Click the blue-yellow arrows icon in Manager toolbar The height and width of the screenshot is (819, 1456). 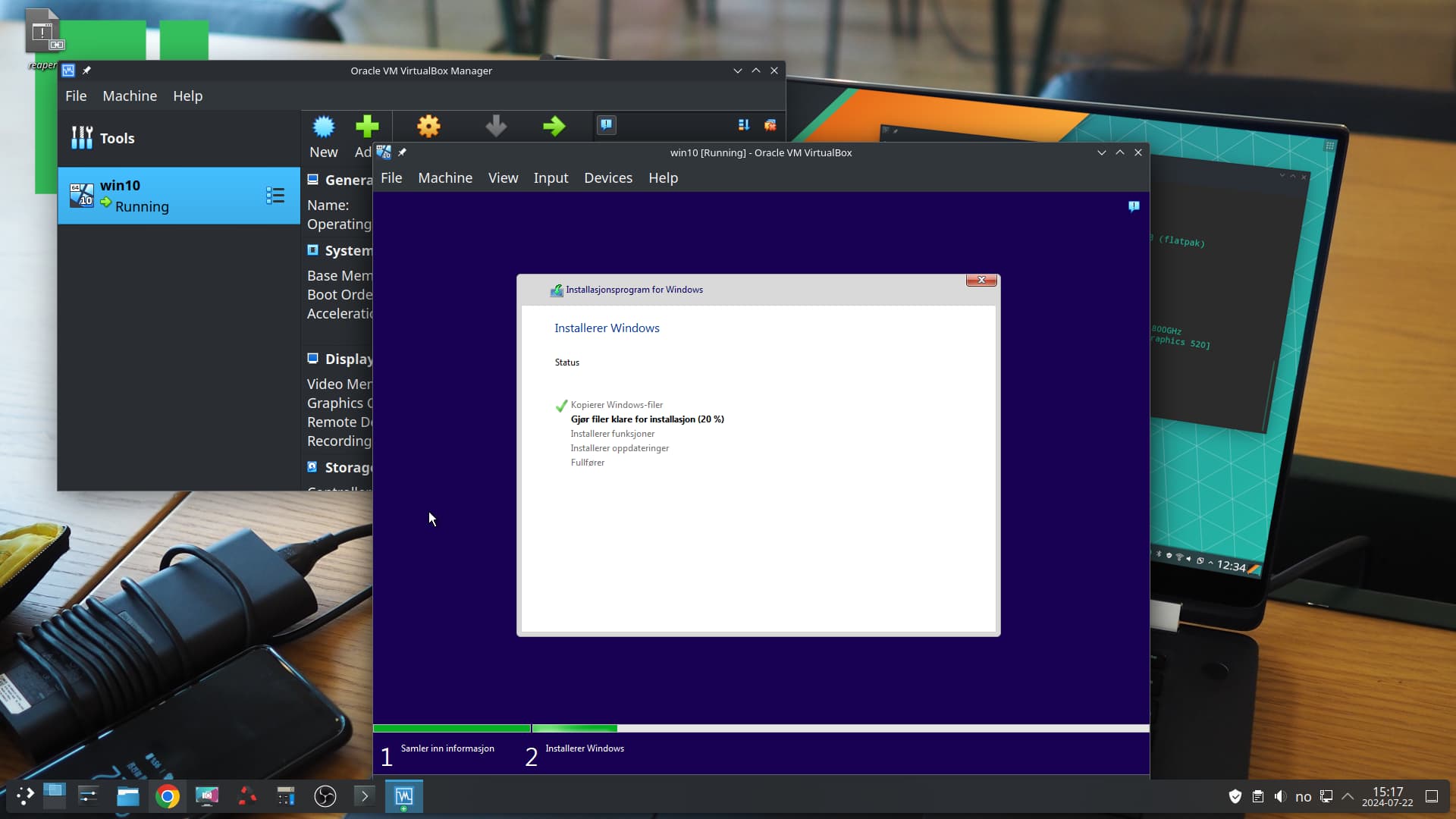click(x=744, y=125)
